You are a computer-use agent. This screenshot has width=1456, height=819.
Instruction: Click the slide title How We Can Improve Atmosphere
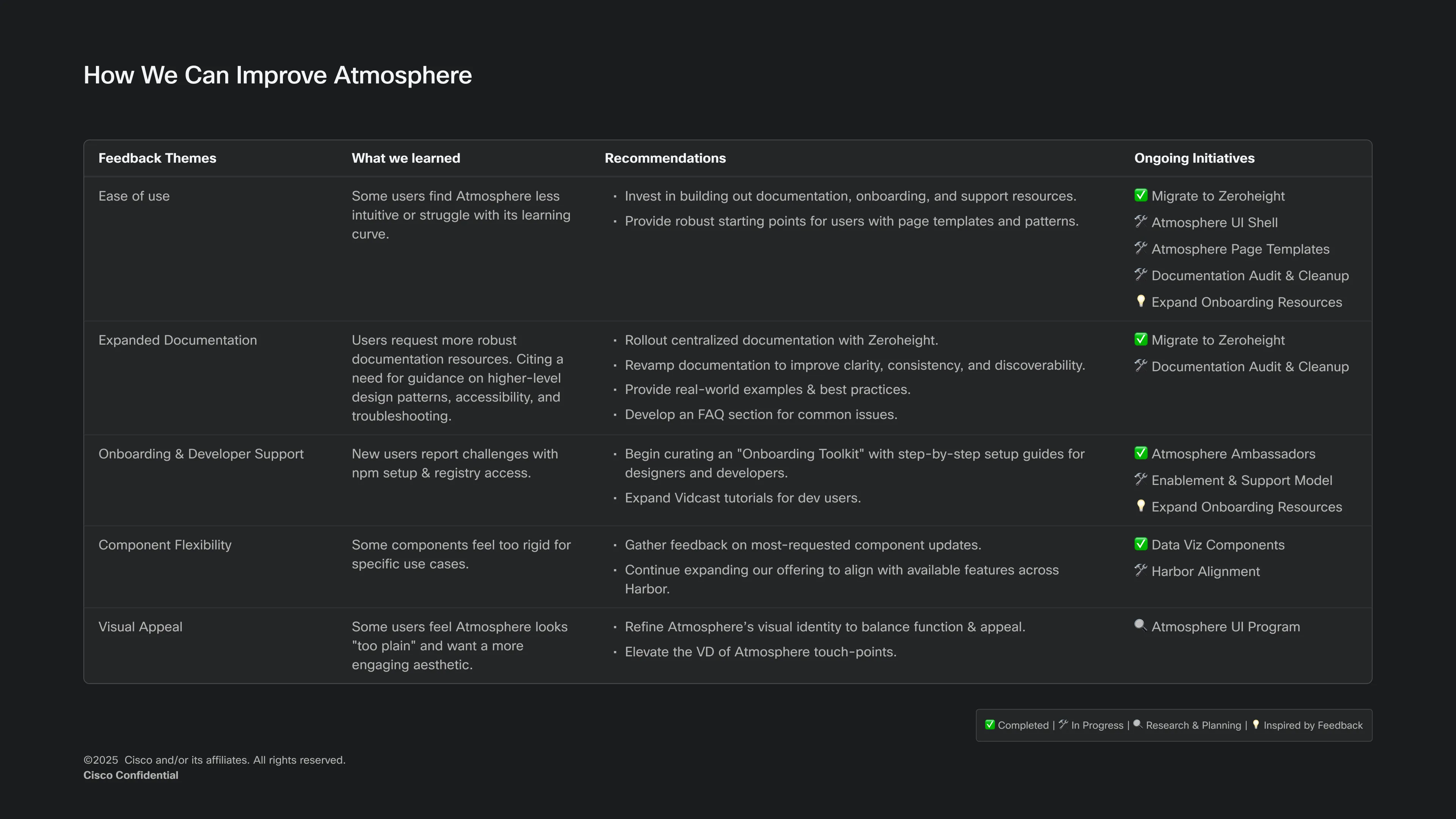(278, 75)
